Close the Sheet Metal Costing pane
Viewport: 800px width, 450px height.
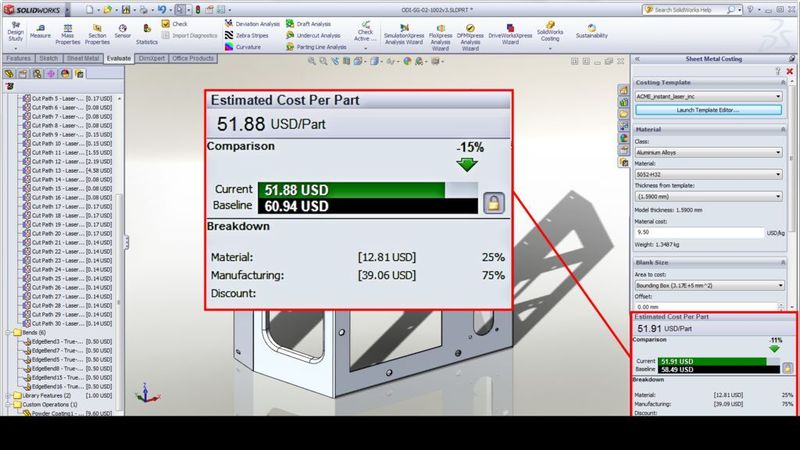790,71
